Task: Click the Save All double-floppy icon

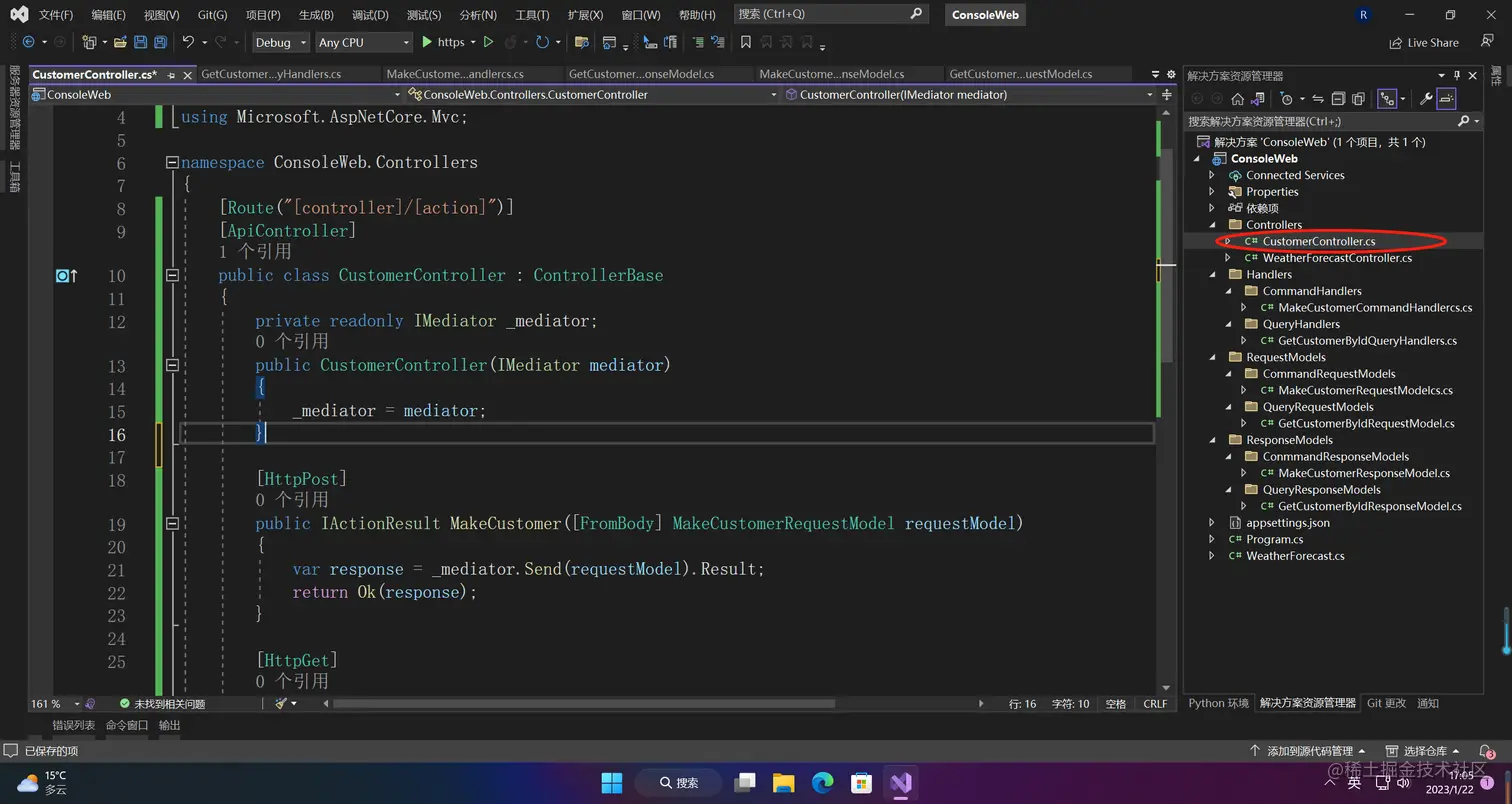Action: [160, 42]
